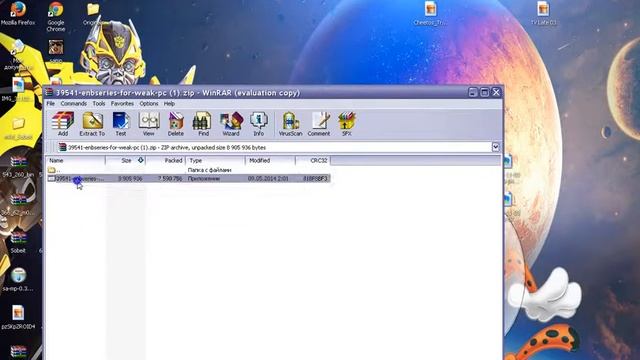Select the desktop file in the top right corner
This screenshot has height=360, width=640.
[543, 13]
